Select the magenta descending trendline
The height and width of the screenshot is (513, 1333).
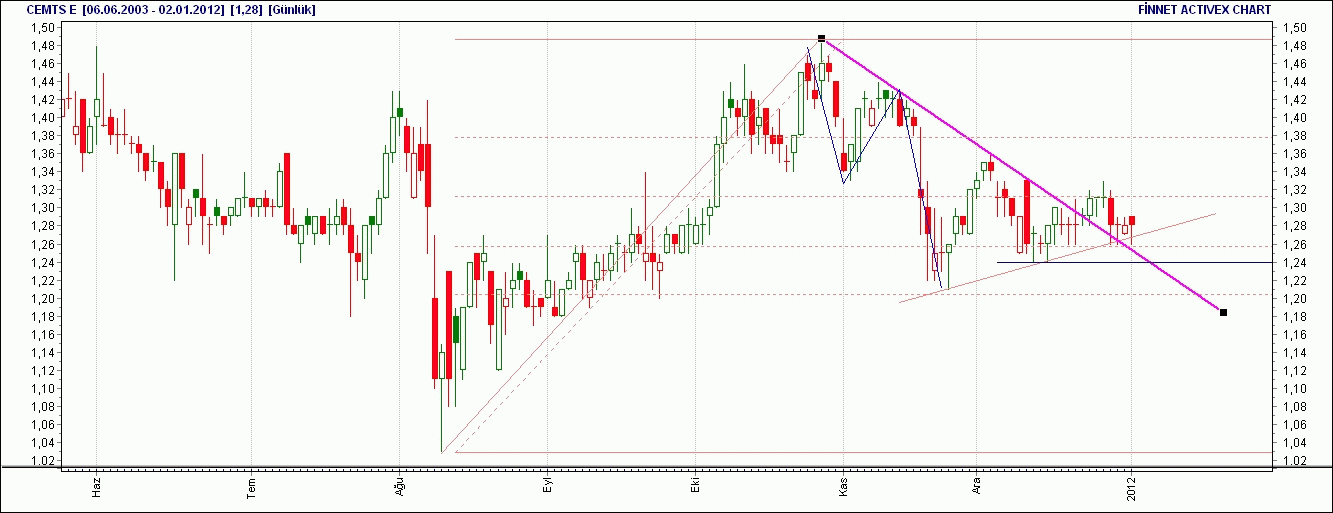(1020, 174)
